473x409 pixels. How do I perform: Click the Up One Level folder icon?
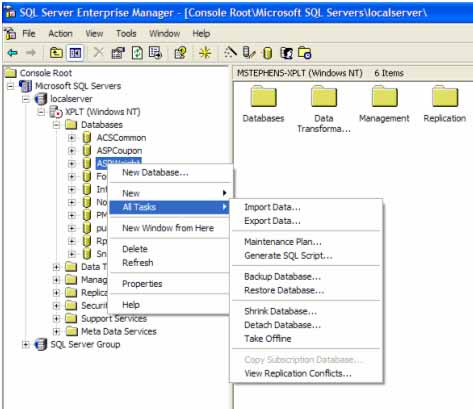pos(56,53)
